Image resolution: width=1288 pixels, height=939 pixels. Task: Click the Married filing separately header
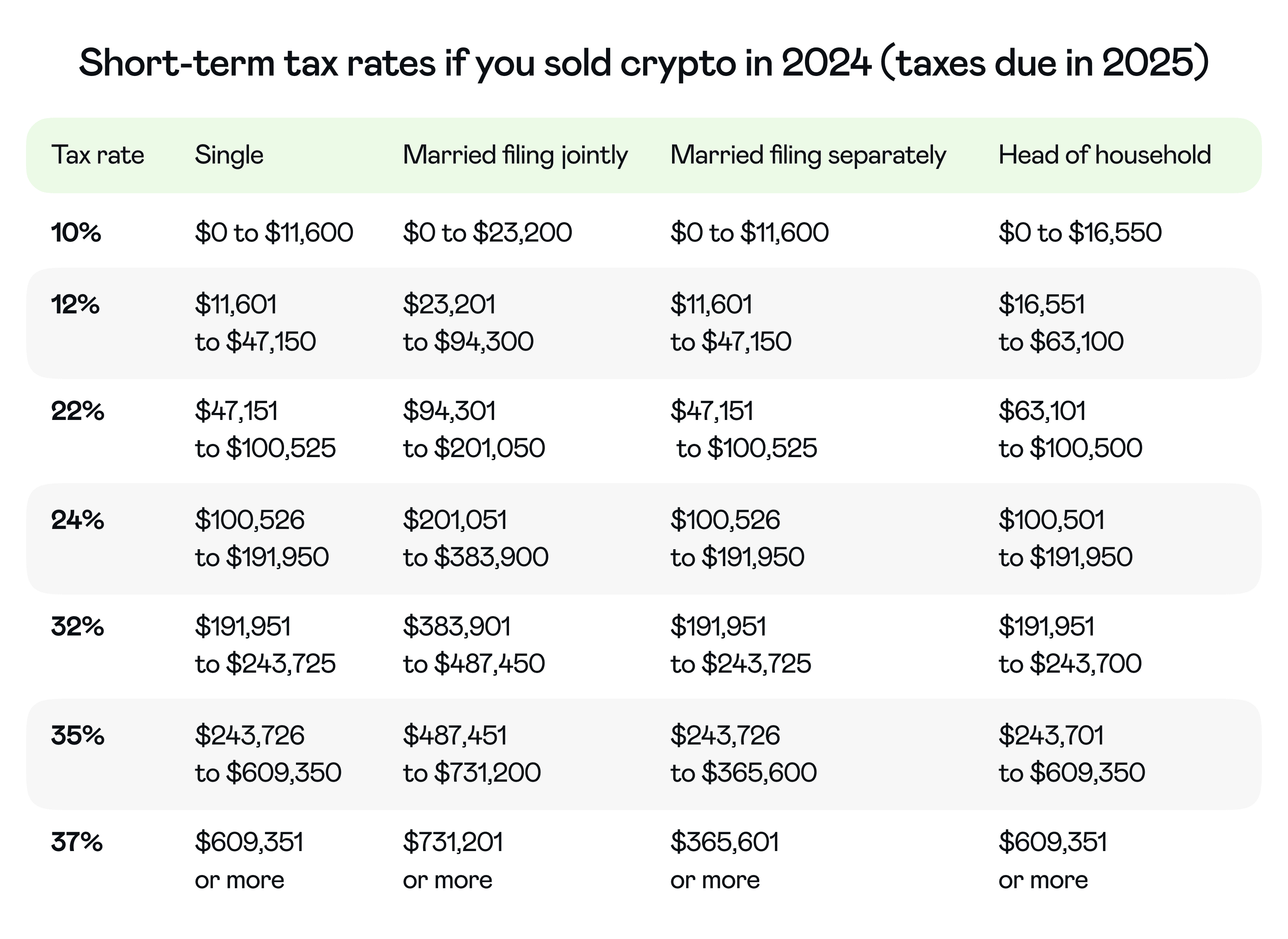click(807, 155)
